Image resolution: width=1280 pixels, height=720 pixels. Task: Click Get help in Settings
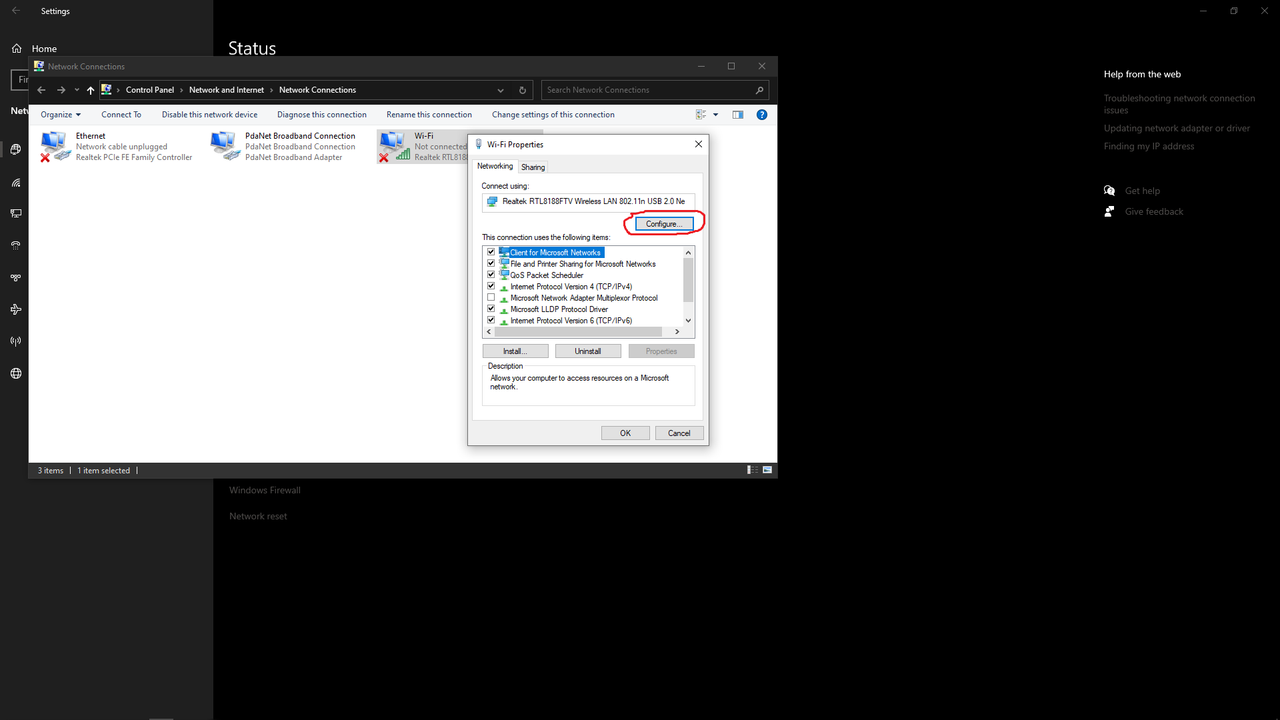tap(1142, 191)
